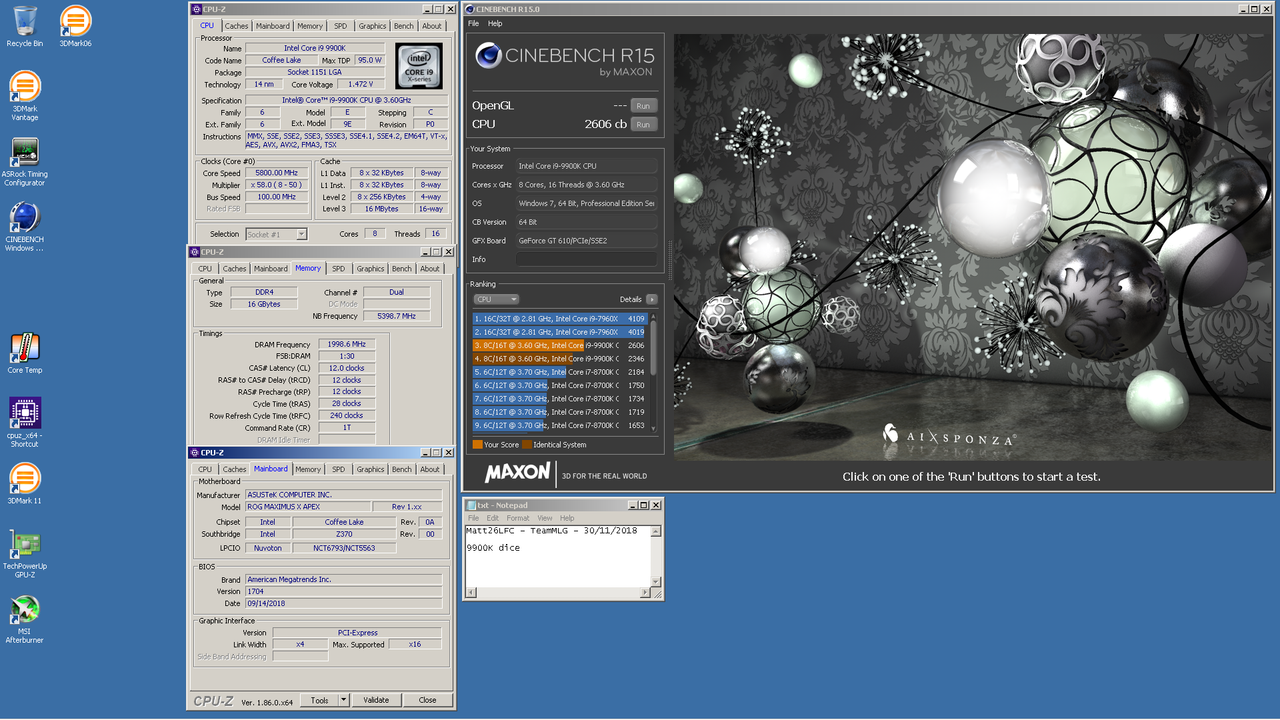The height and width of the screenshot is (720, 1280).
Task: Run the CPU benchmark in Cinebench
Action: [x=643, y=124]
